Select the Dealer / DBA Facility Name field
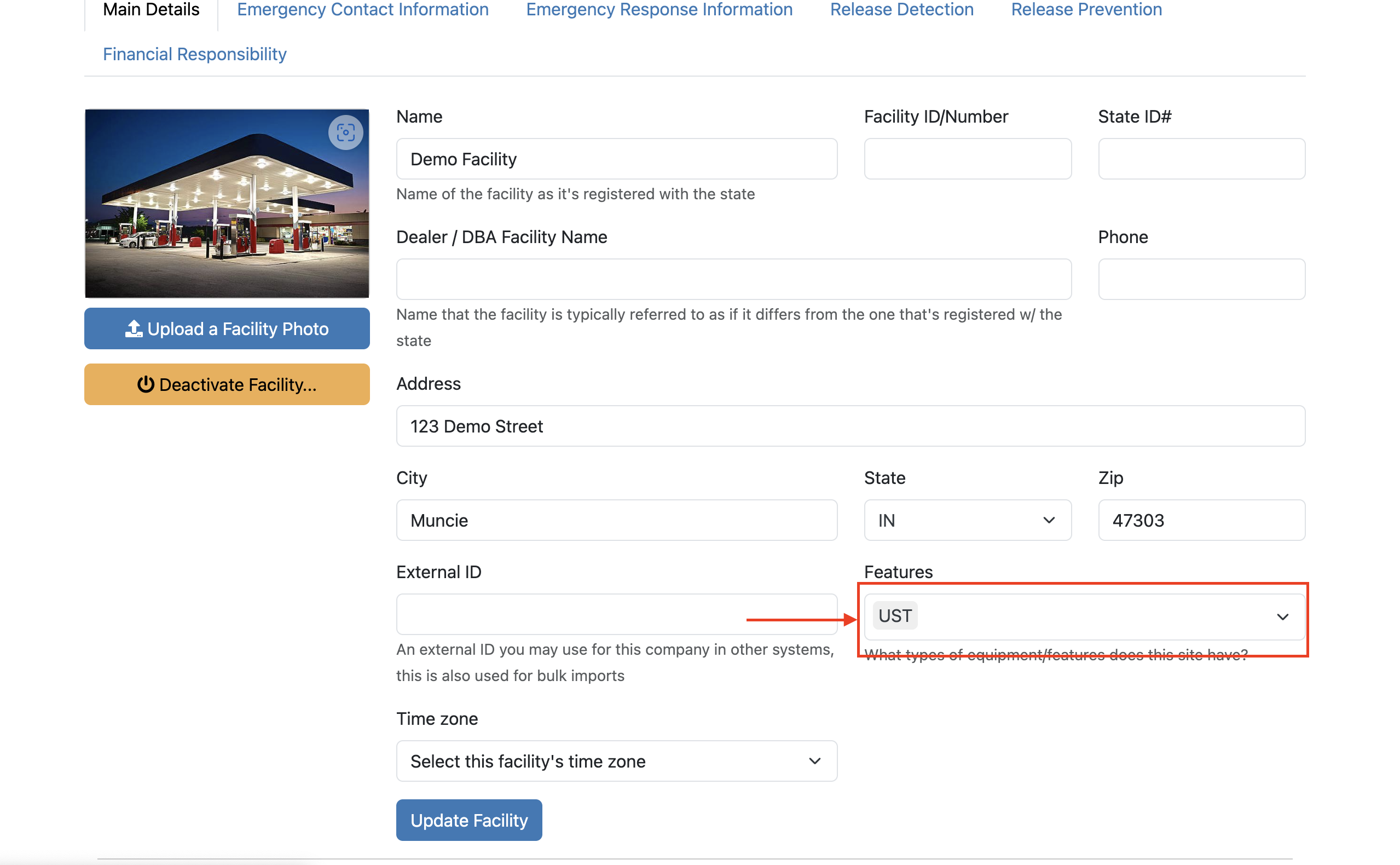 (733, 279)
